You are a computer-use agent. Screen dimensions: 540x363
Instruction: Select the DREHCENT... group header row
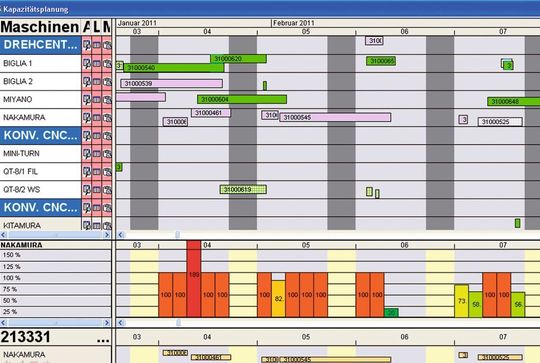[x=41, y=45]
